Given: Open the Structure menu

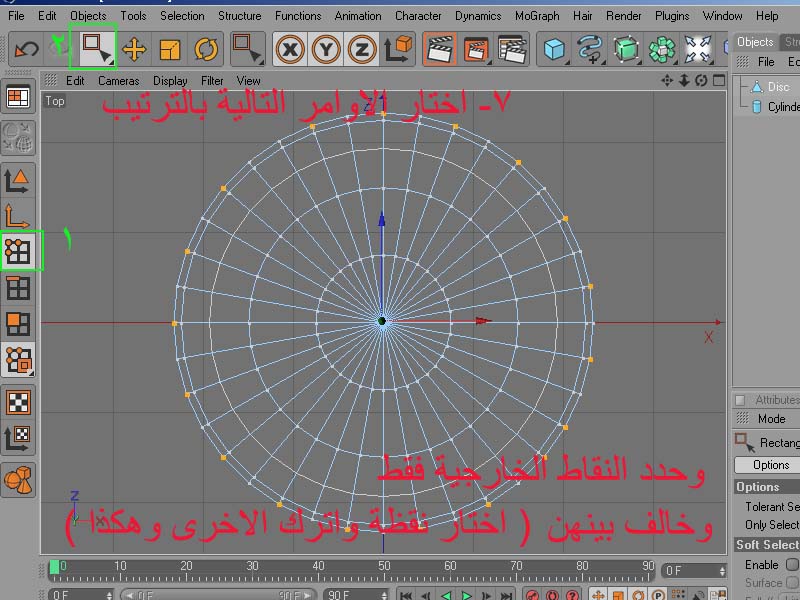Looking at the screenshot, I should pyautogui.click(x=240, y=16).
